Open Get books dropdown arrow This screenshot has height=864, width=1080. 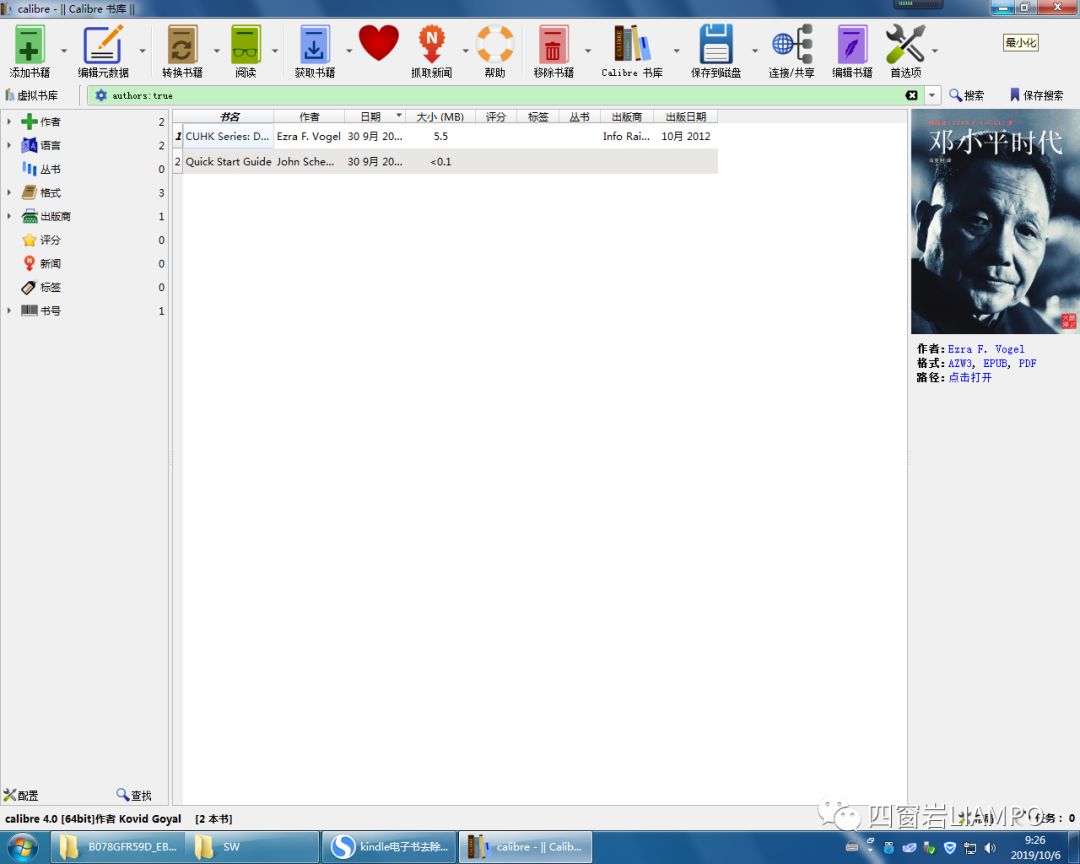[x=349, y=50]
